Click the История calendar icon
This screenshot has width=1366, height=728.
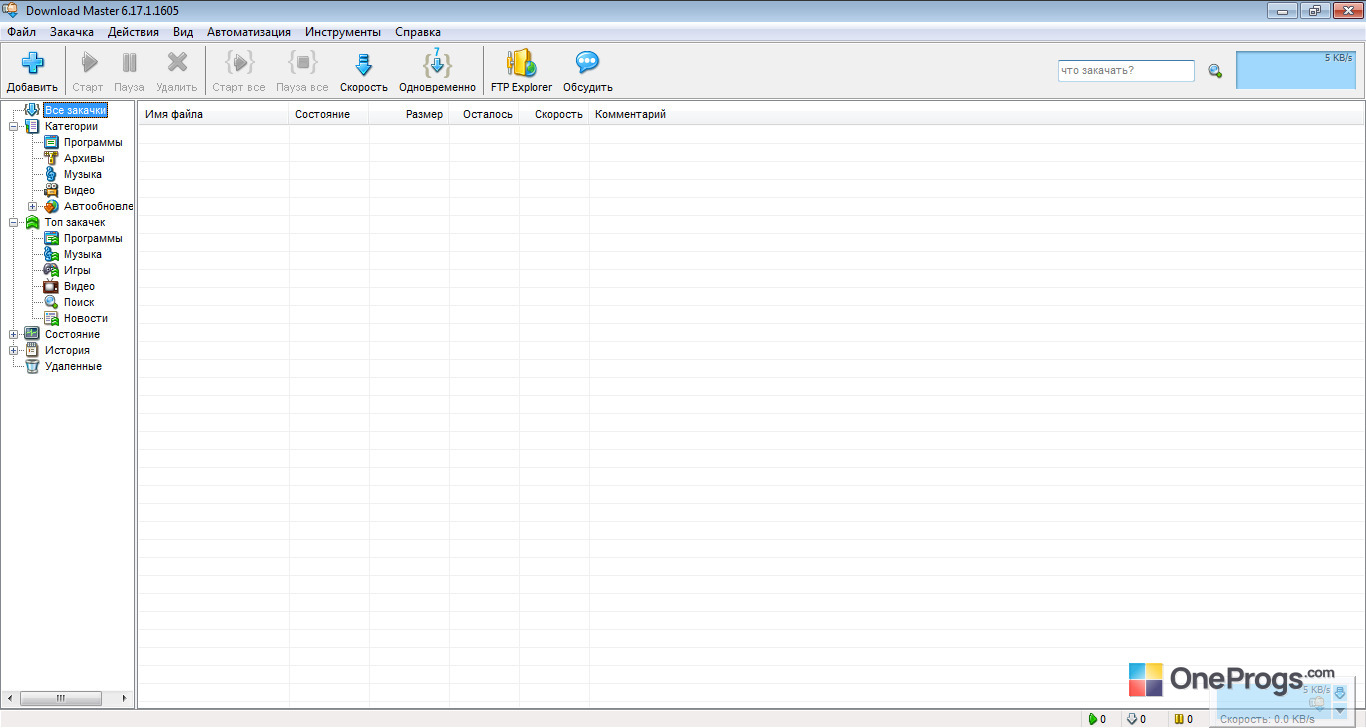[32, 350]
